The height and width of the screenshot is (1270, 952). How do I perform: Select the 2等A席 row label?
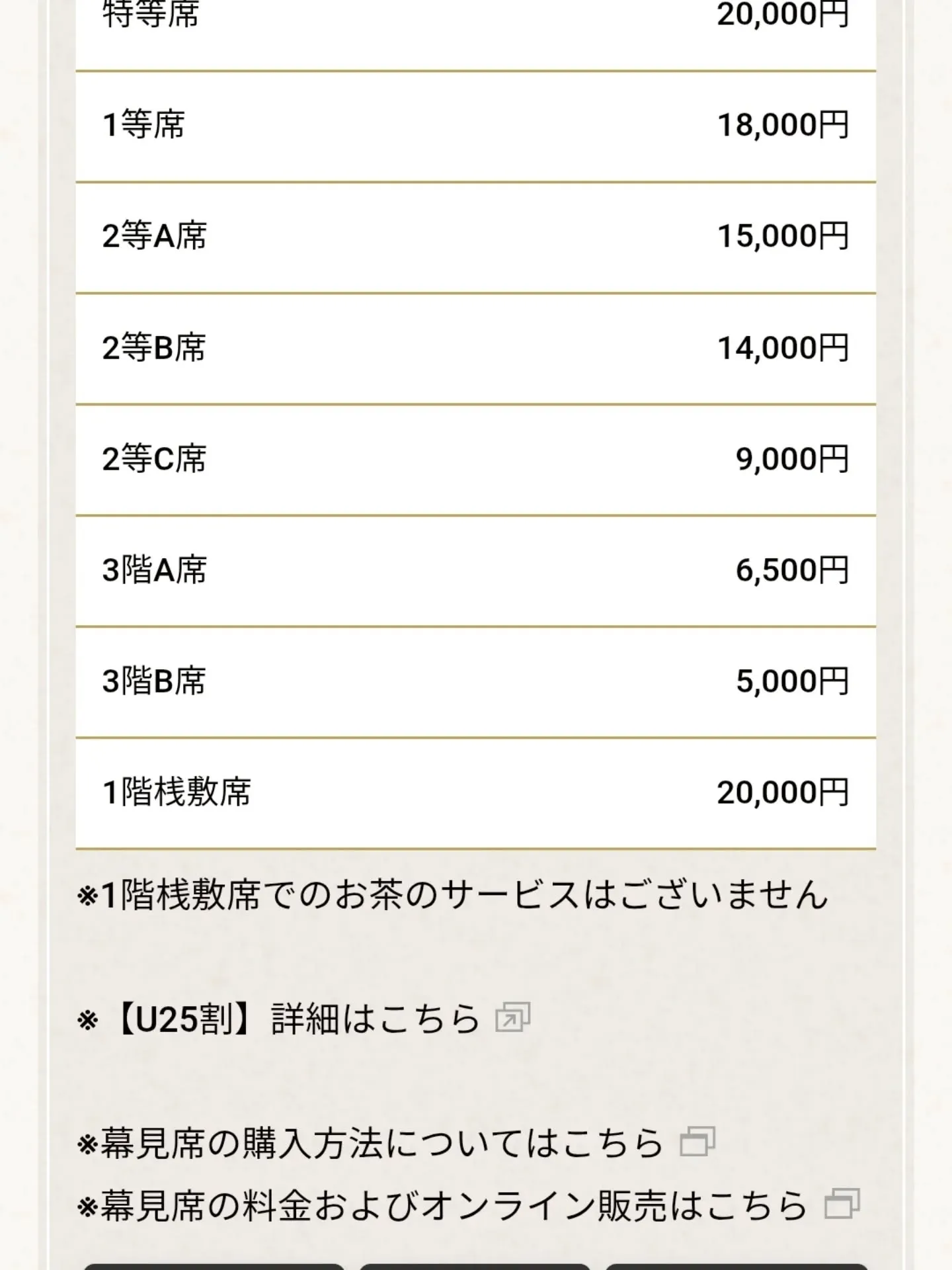coord(154,236)
